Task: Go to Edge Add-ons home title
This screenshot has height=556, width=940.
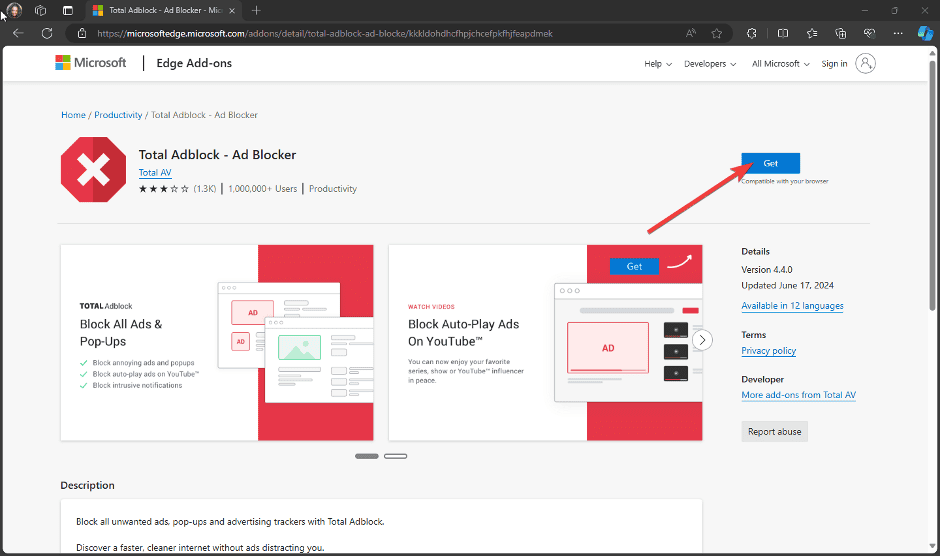Action: pos(194,63)
